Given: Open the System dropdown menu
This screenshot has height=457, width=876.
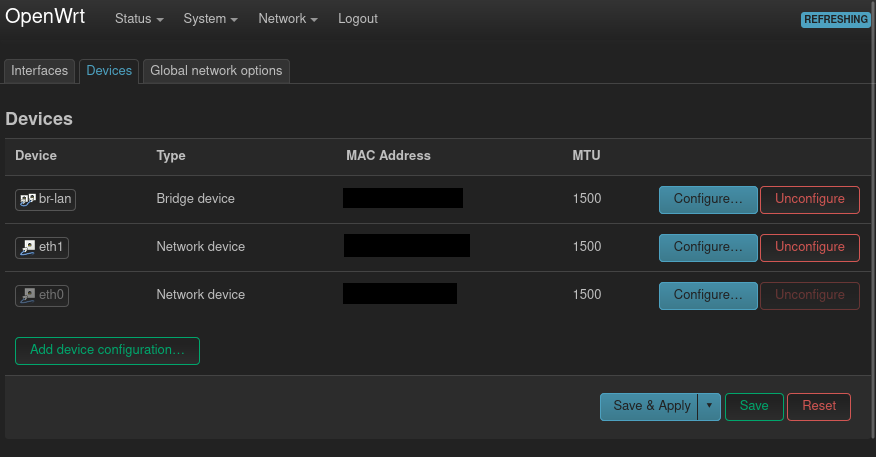Looking at the screenshot, I should click(x=211, y=18).
